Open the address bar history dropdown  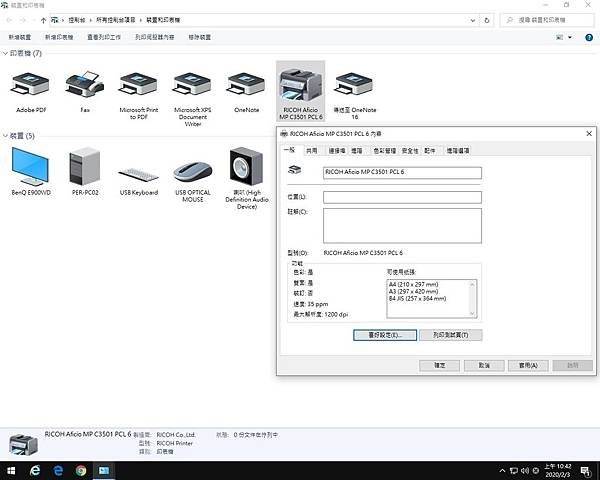click(x=473, y=20)
